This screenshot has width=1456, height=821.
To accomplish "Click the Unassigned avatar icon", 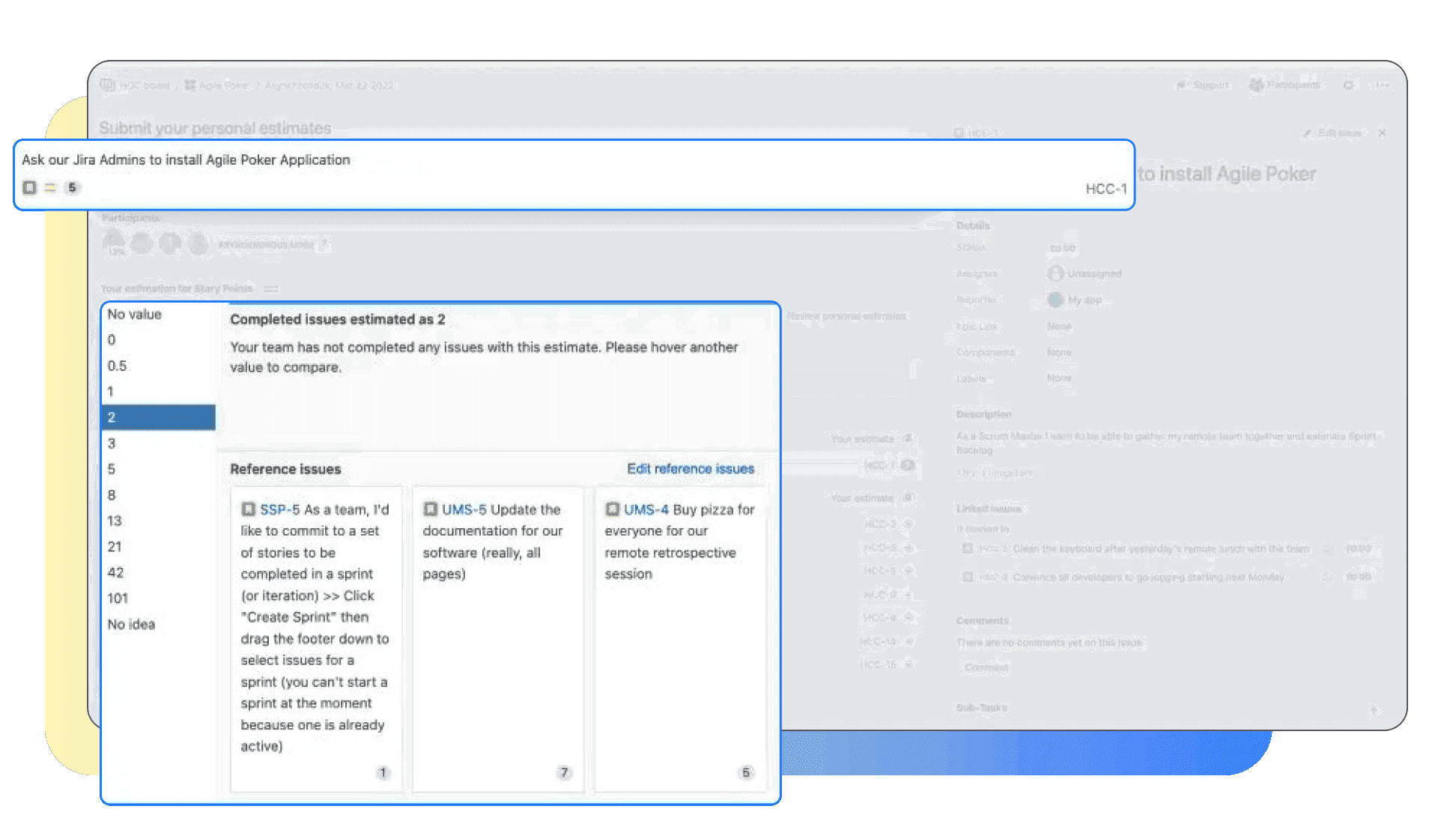I will [1055, 273].
